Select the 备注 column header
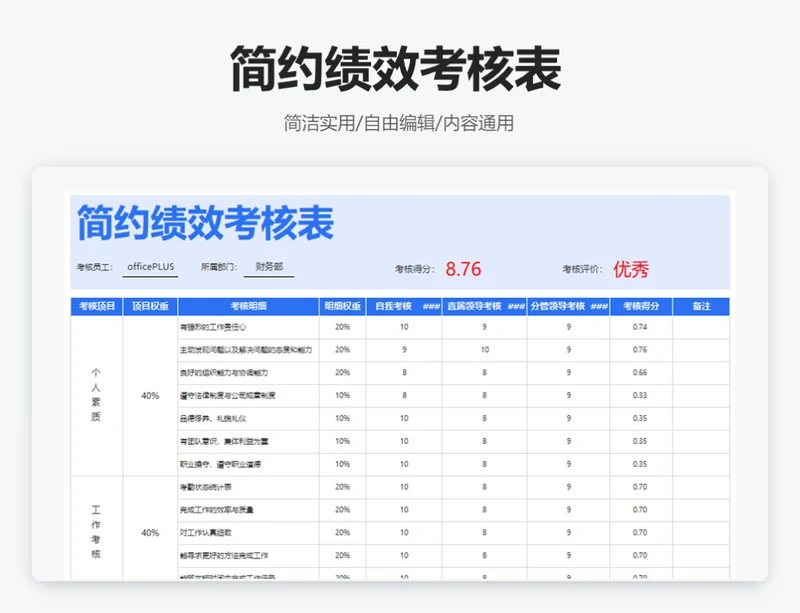 (700, 306)
